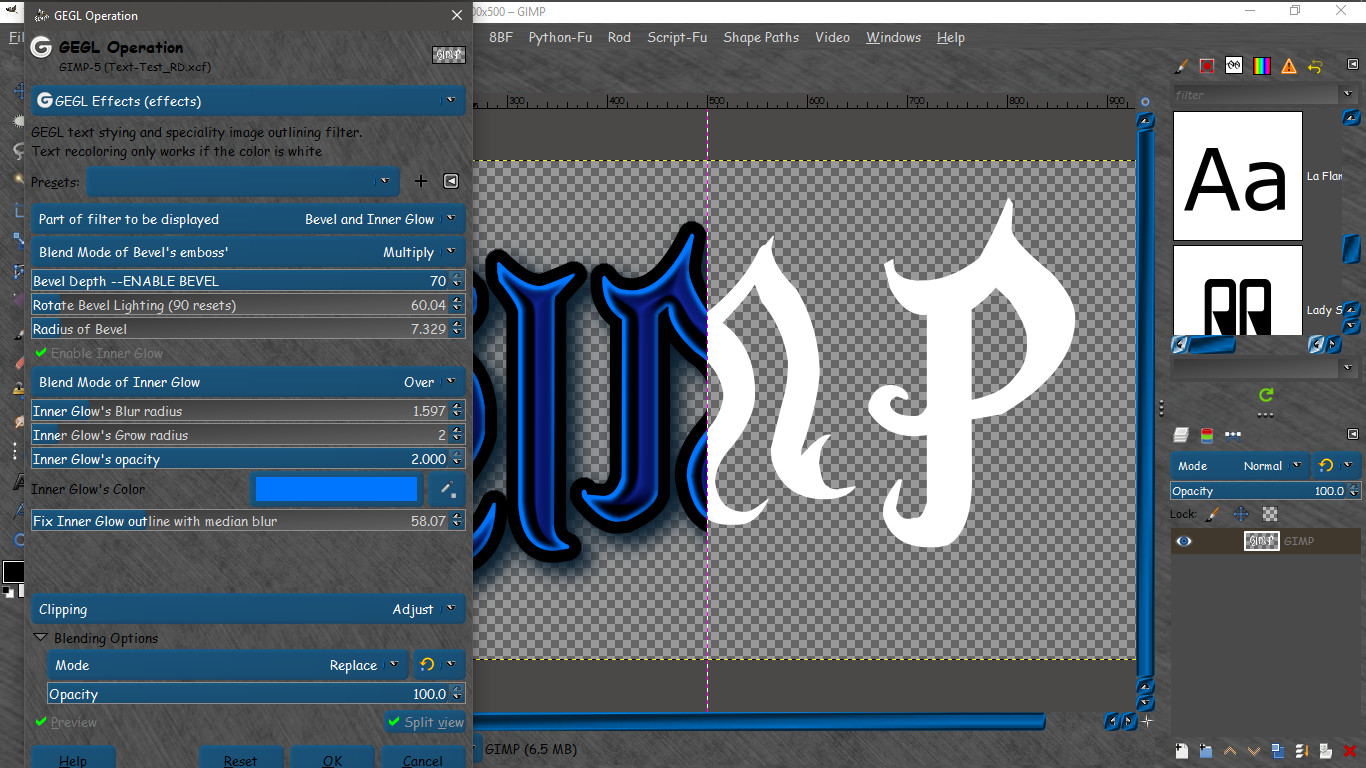
Task: Open the Script-Fu menu
Action: [677, 37]
